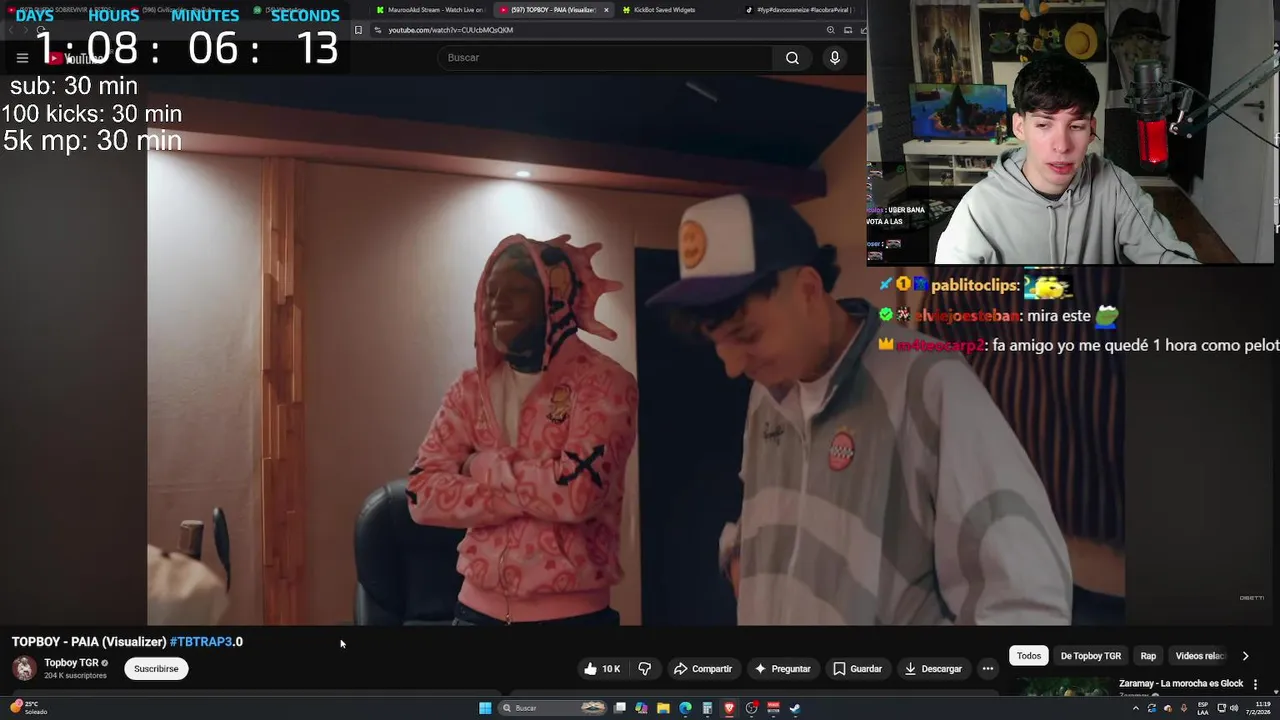The image size is (1280, 720).
Task: Click the Suscribirse button
Action: pyautogui.click(x=156, y=669)
